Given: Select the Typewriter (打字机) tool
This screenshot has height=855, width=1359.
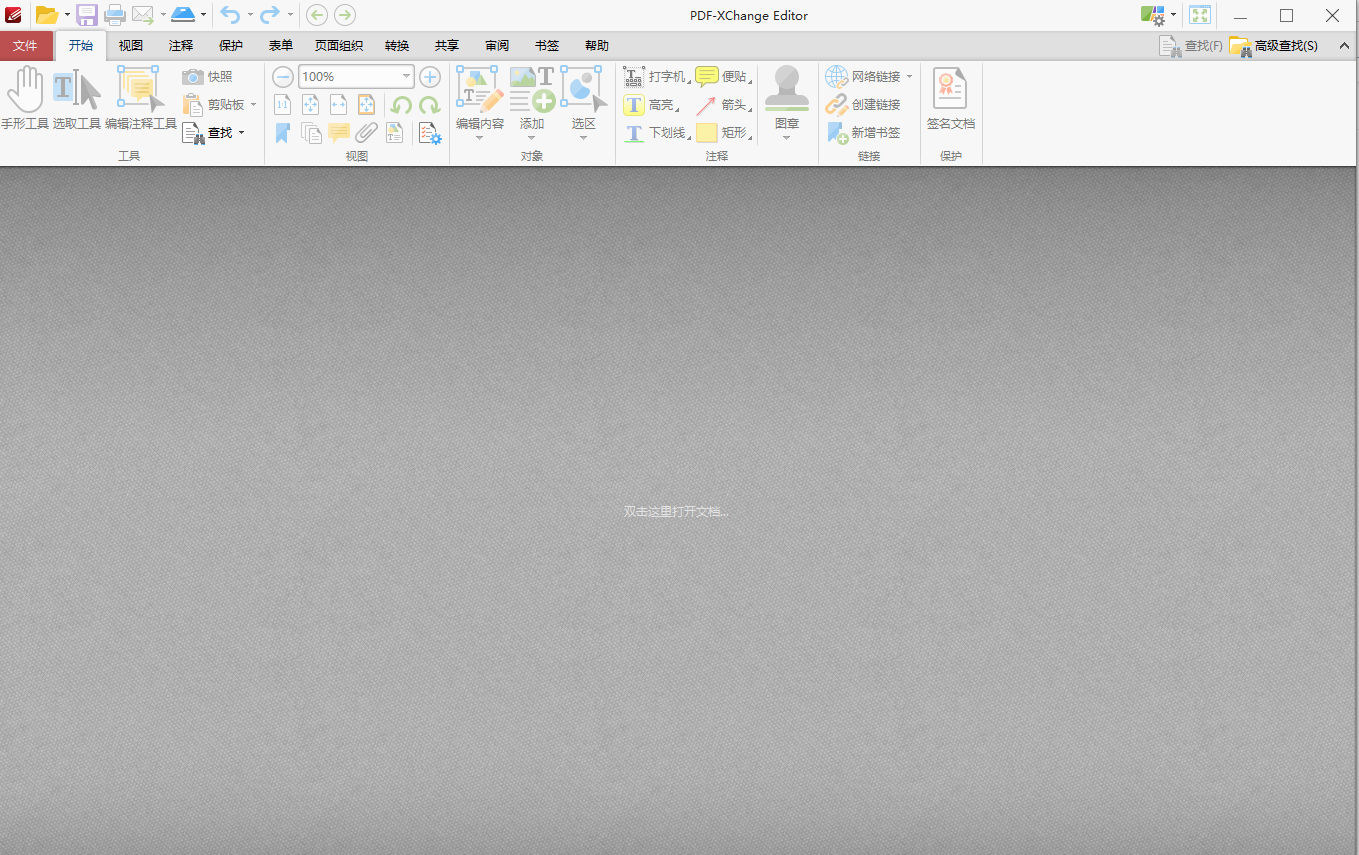Looking at the screenshot, I should [634, 77].
